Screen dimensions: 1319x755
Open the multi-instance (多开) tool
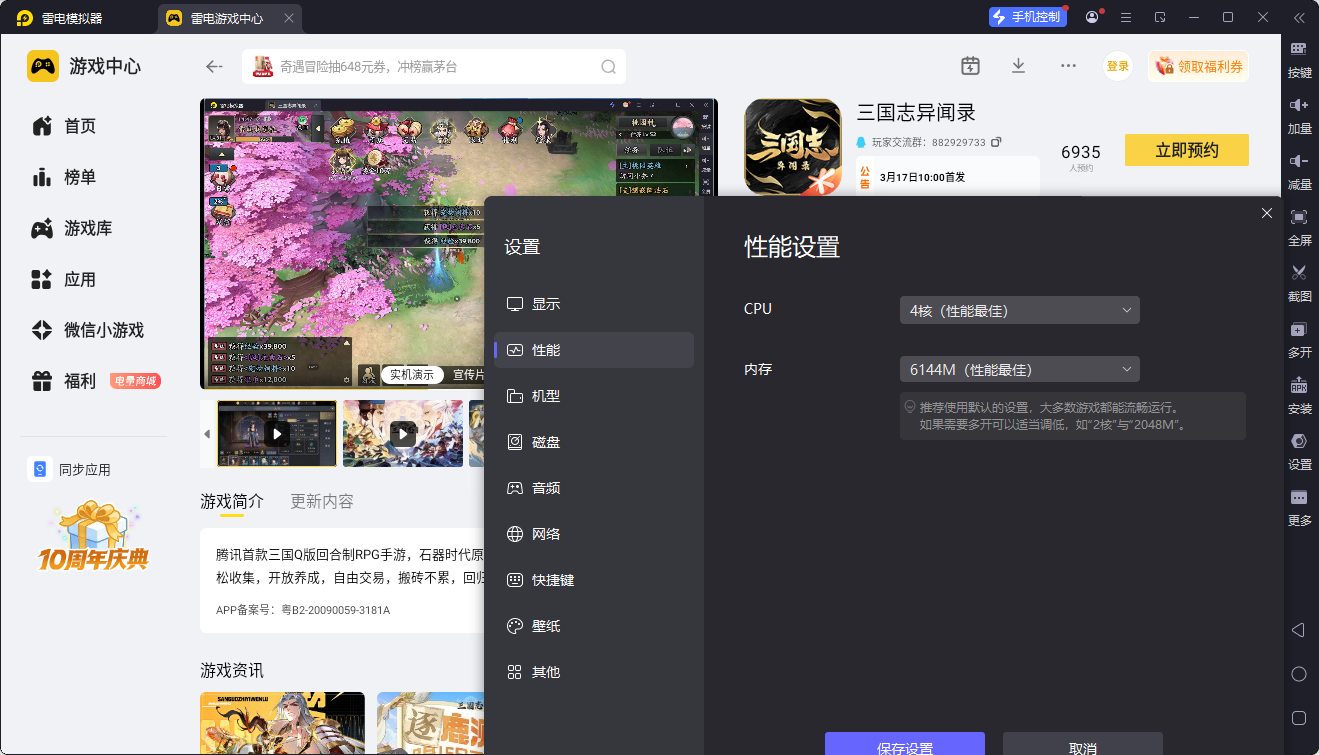[x=1299, y=330]
